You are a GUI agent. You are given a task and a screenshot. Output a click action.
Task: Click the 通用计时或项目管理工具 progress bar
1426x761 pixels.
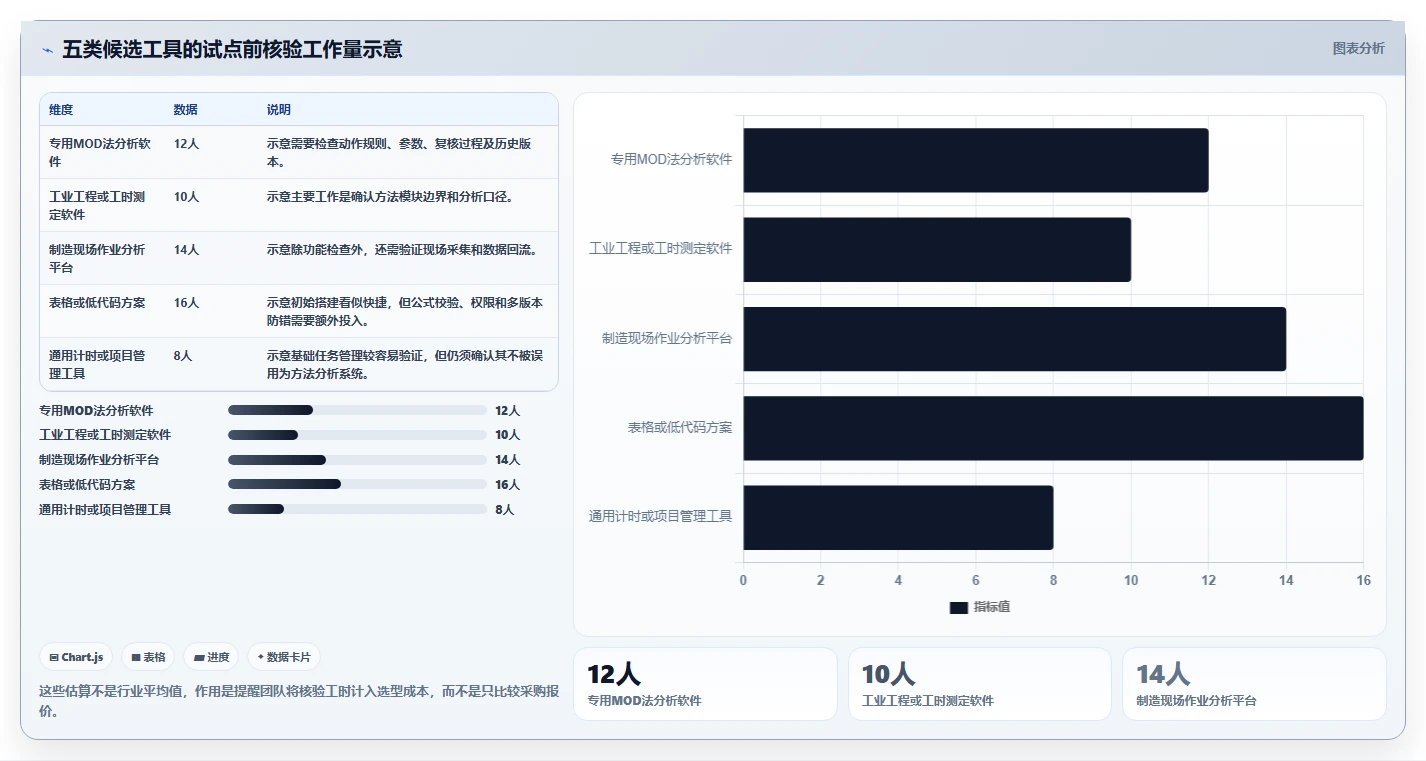coord(357,509)
